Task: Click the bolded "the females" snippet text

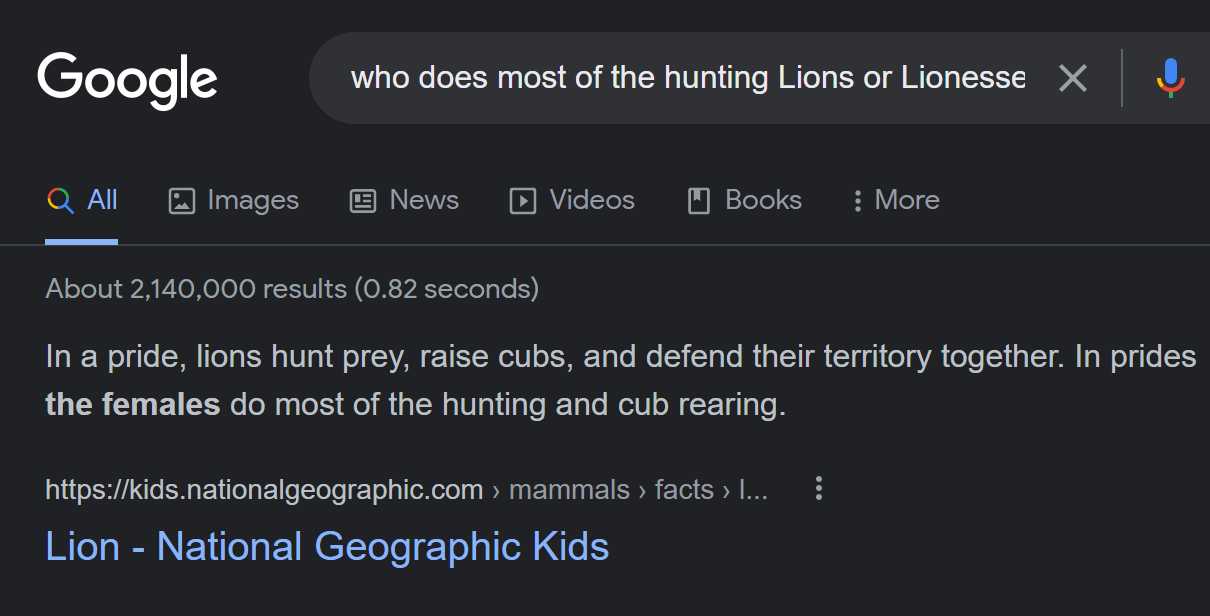Action: pos(132,405)
